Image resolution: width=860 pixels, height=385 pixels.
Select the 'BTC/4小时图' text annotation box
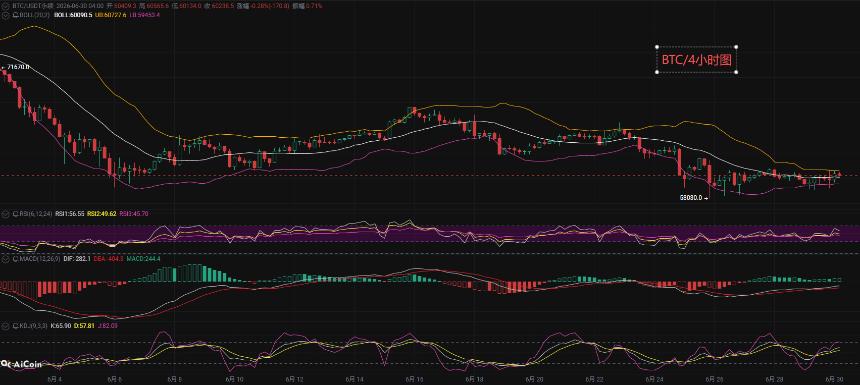696,60
